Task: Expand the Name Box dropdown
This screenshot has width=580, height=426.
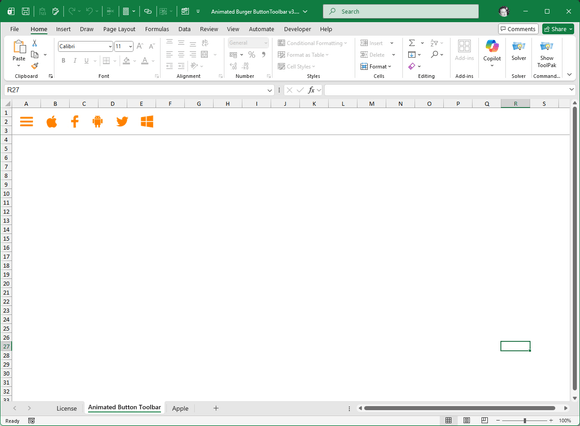Action: point(270,90)
